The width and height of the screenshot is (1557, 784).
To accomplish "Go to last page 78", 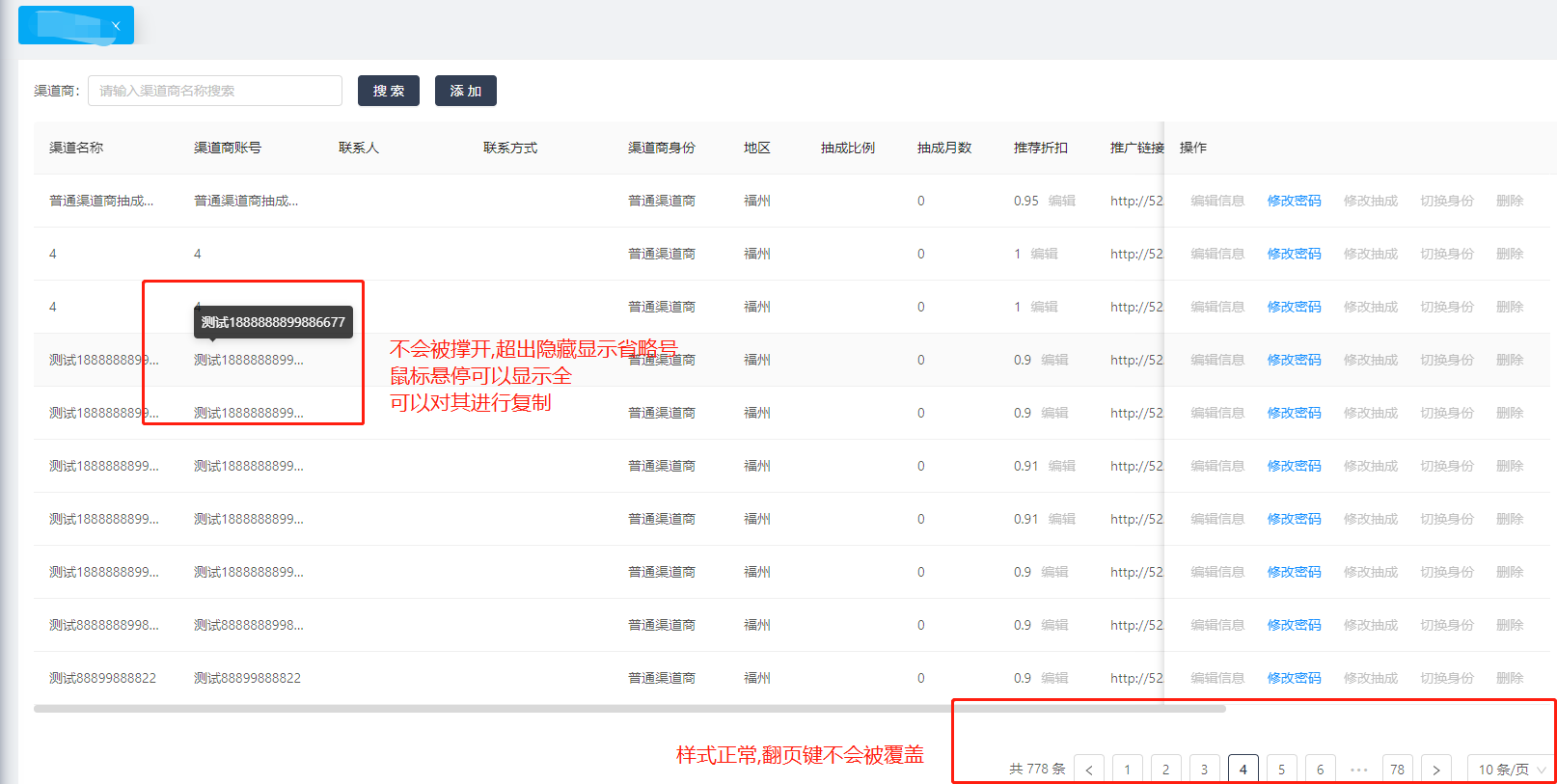I will pos(1398,769).
